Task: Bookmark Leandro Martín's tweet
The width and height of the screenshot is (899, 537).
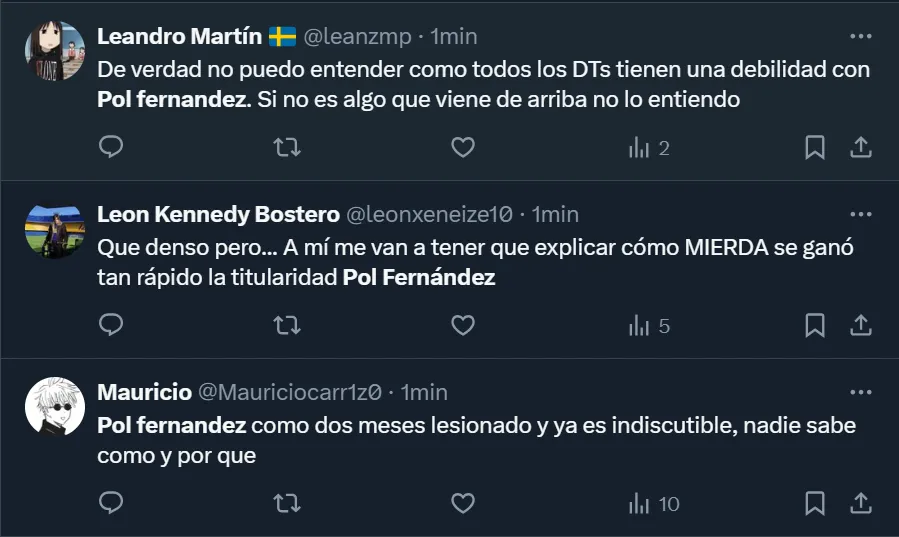Action: (x=815, y=148)
